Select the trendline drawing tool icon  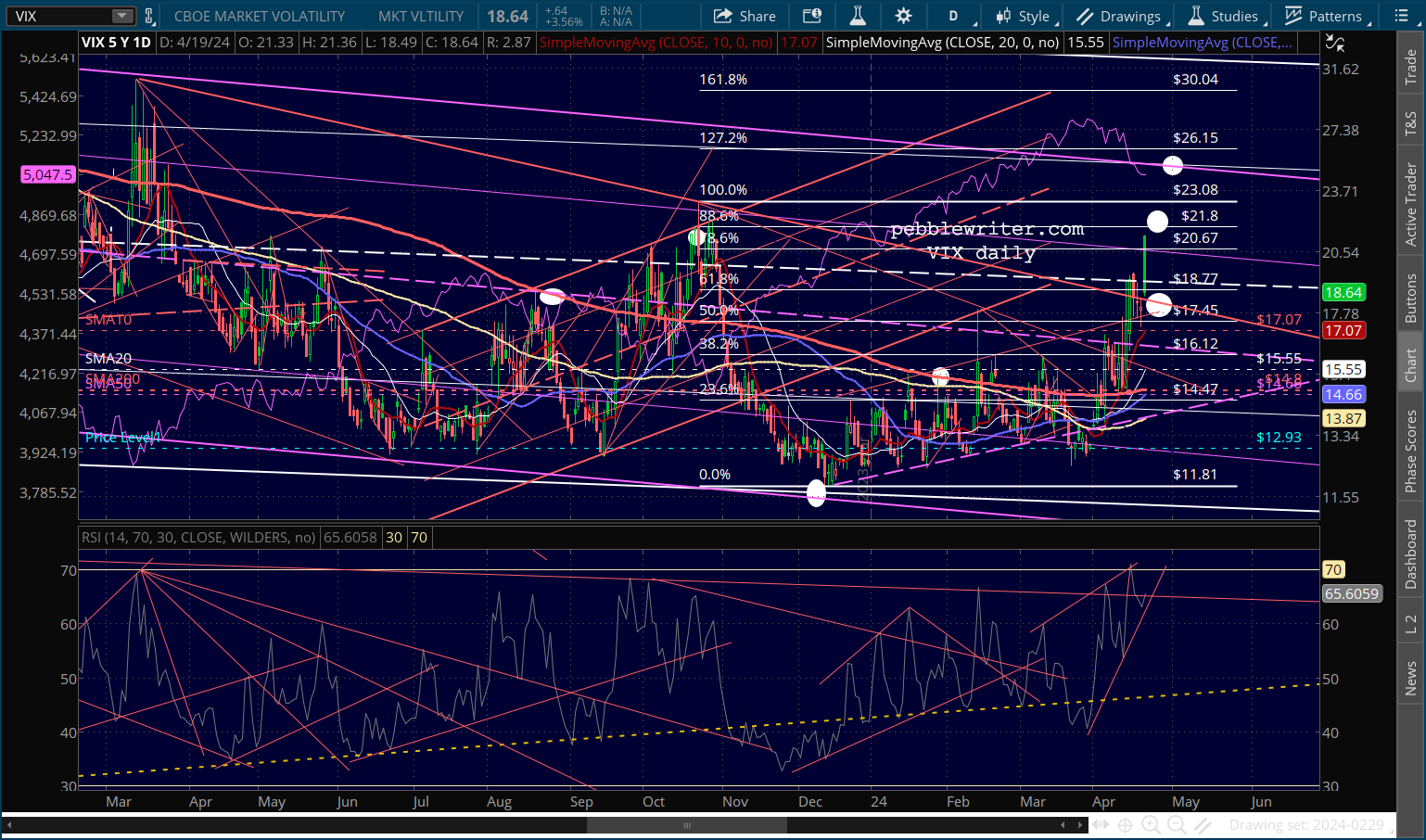pos(1203,824)
